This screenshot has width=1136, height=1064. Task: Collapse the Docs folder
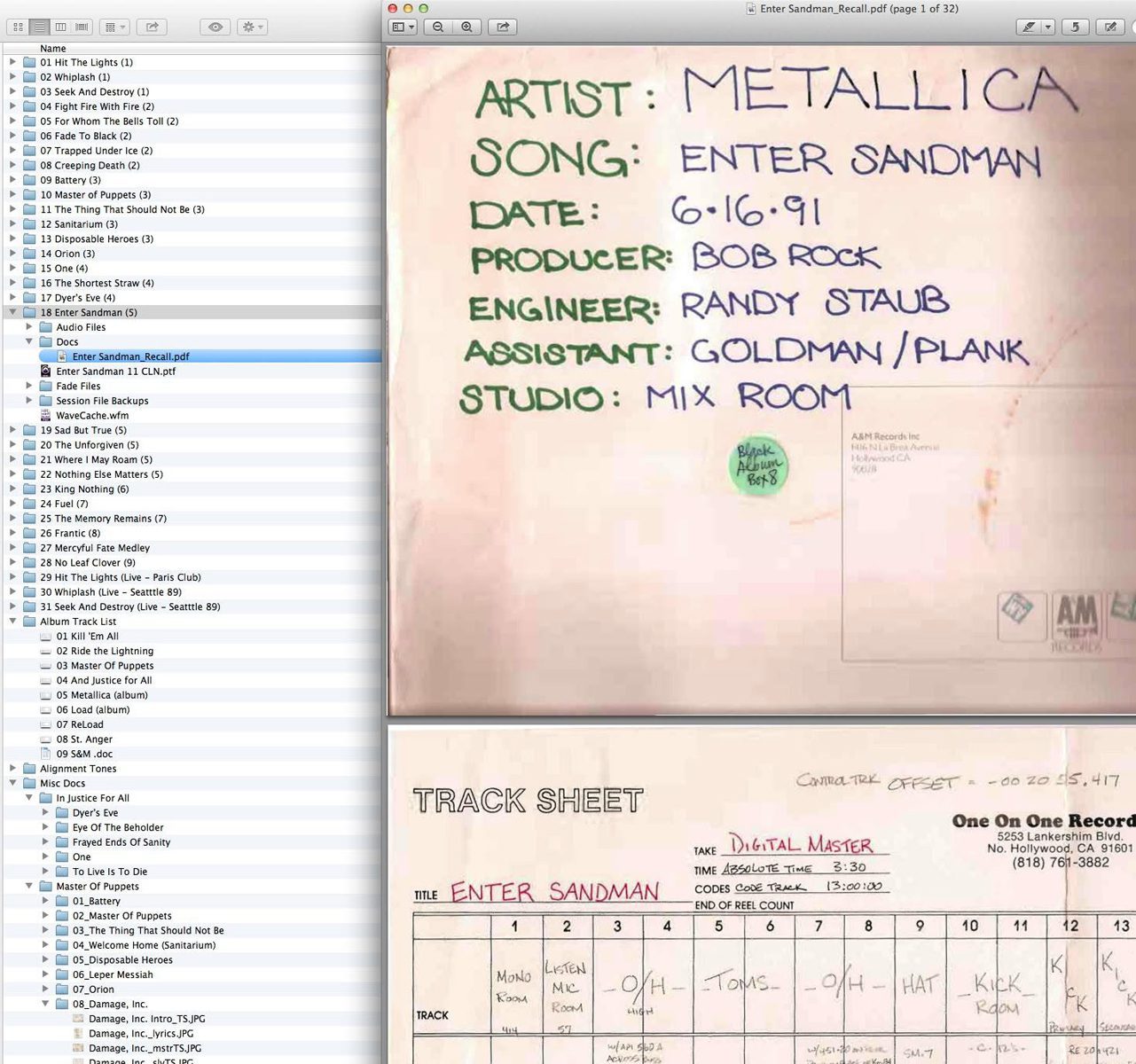pos(29,341)
